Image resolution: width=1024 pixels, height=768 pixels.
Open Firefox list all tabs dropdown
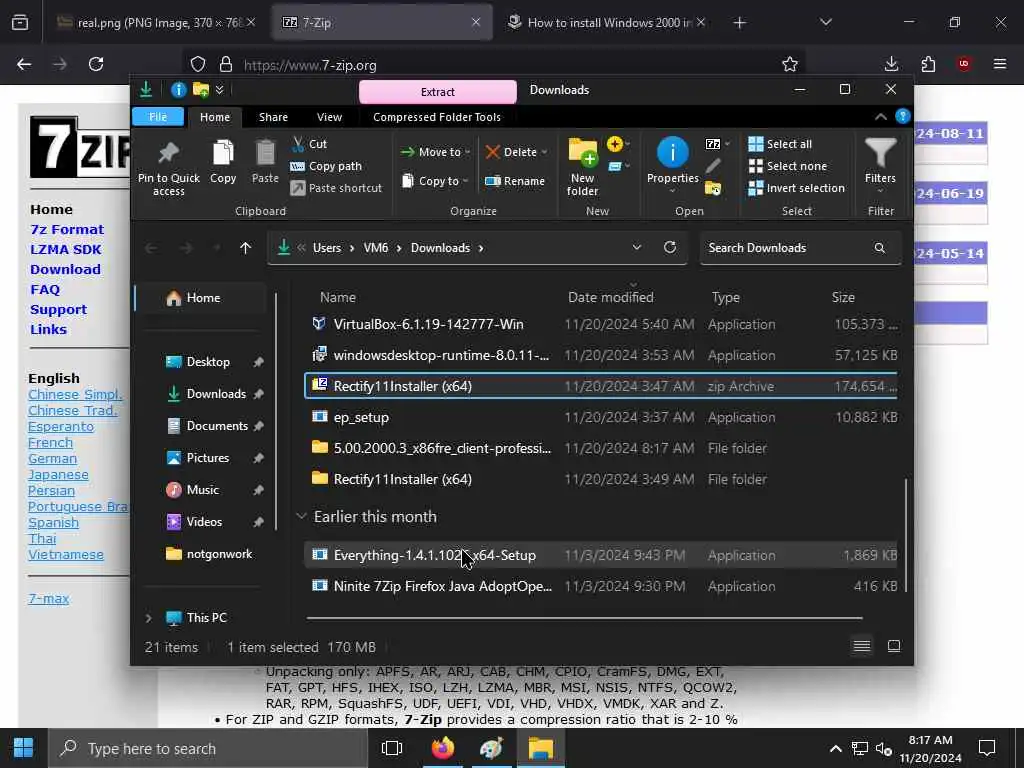pos(825,22)
